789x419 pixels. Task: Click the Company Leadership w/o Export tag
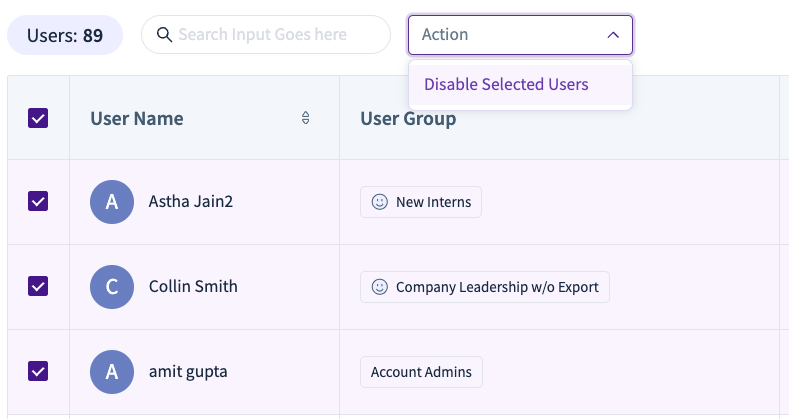pos(485,287)
